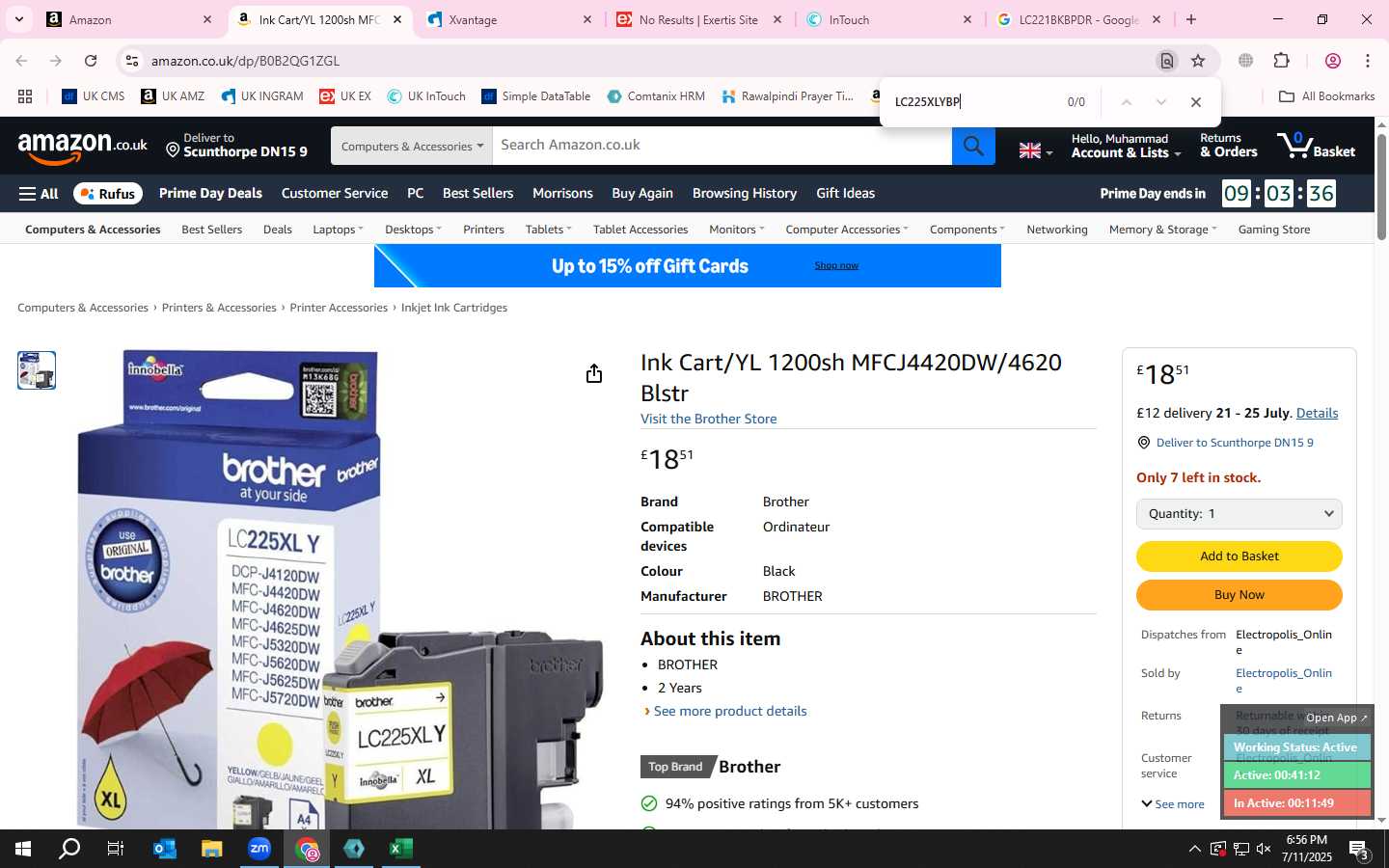Open UK AMZ bookmark
The image size is (1389, 868).
(x=173, y=96)
